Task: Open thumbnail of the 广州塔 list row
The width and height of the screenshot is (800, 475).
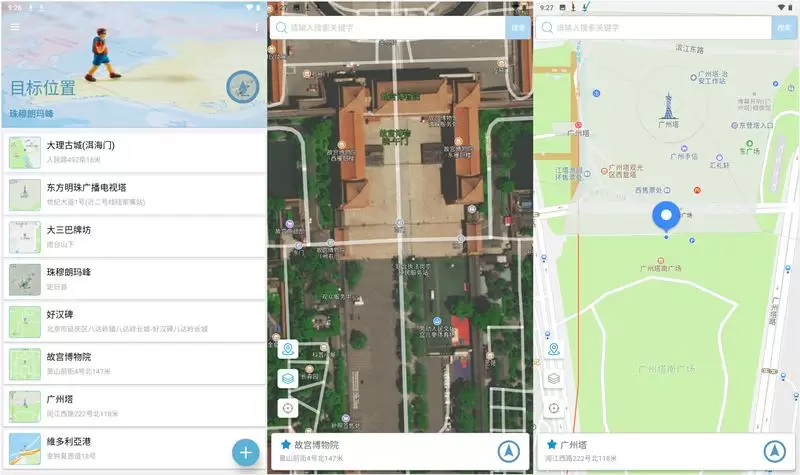Action: tap(24, 406)
